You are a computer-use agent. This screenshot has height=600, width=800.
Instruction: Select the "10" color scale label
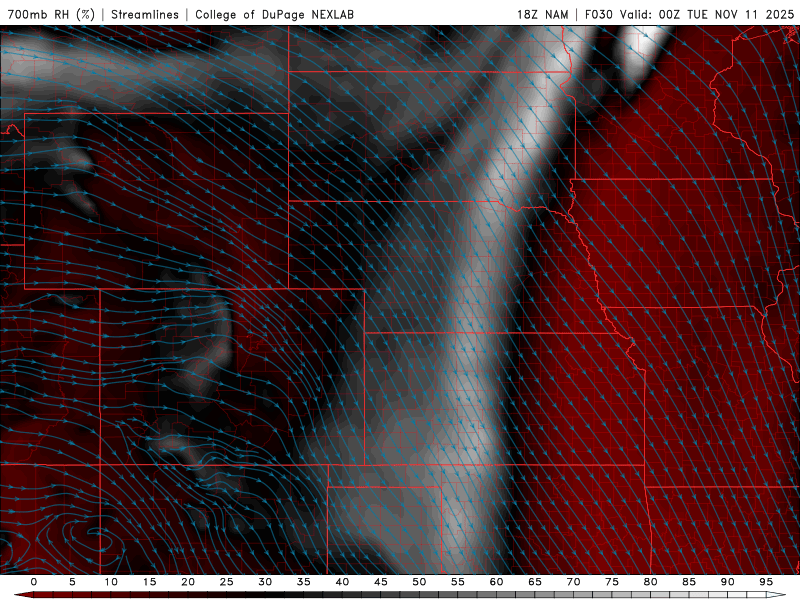pos(111,582)
